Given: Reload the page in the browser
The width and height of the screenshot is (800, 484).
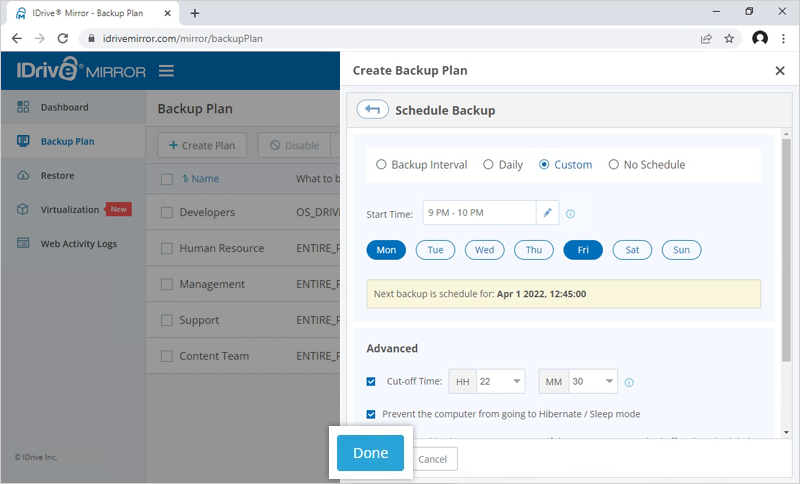Looking at the screenshot, I should click(63, 38).
